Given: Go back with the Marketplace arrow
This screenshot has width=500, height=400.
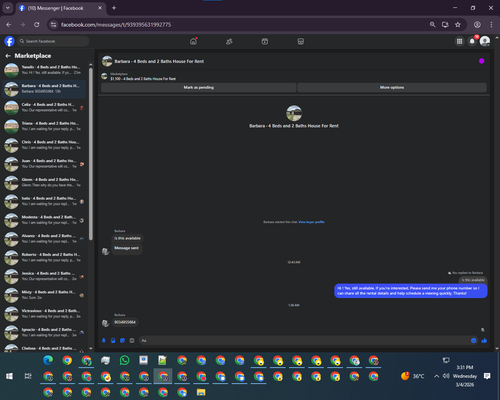Looking at the screenshot, I should click(x=8, y=56).
